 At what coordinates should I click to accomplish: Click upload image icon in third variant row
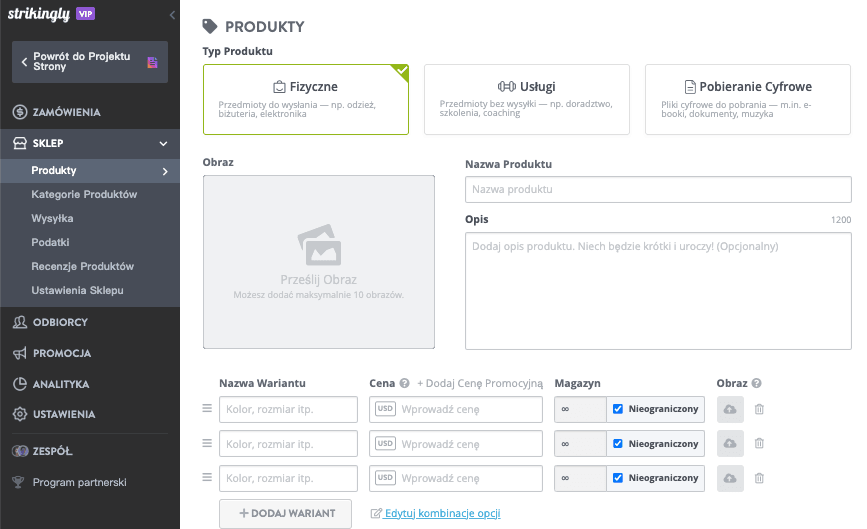click(730, 477)
